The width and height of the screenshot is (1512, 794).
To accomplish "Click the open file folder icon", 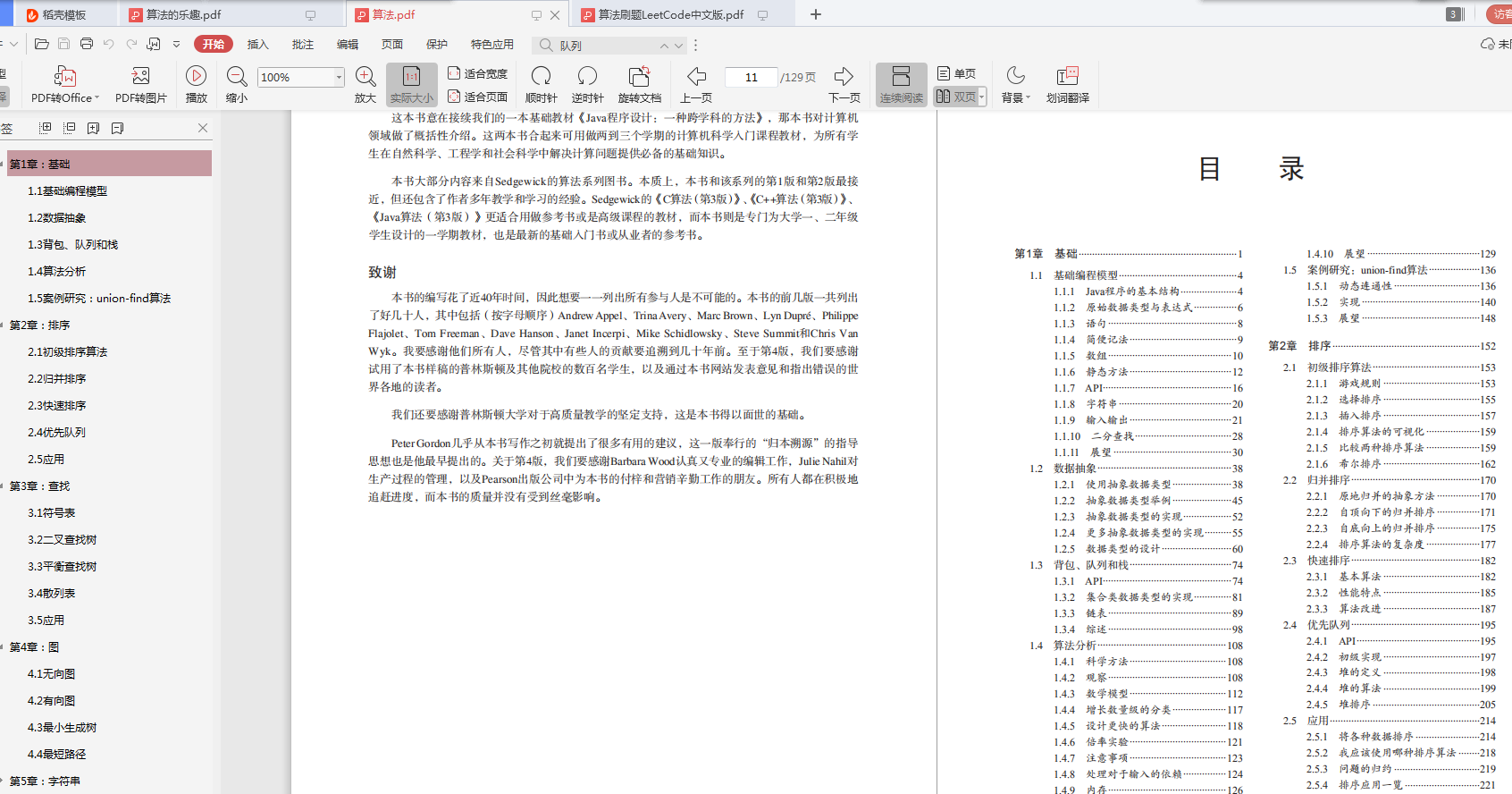I will coord(42,44).
